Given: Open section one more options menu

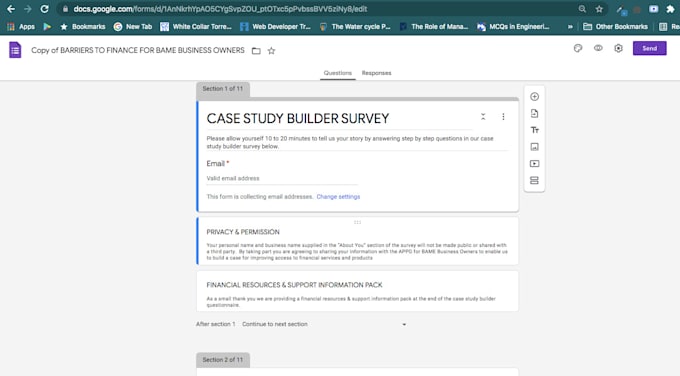Looking at the screenshot, I should (x=503, y=117).
